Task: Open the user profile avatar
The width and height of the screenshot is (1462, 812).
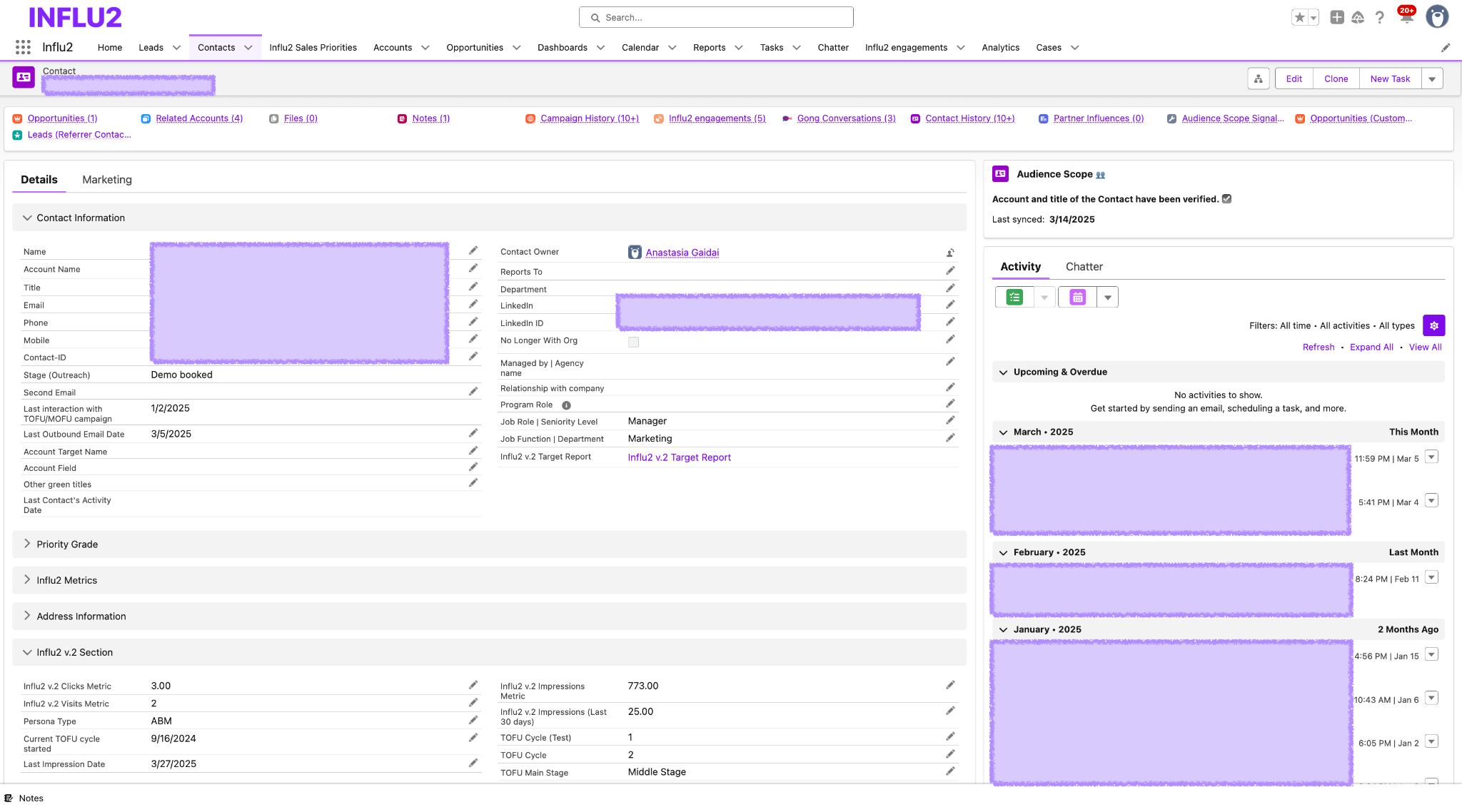Action: coord(1436,16)
